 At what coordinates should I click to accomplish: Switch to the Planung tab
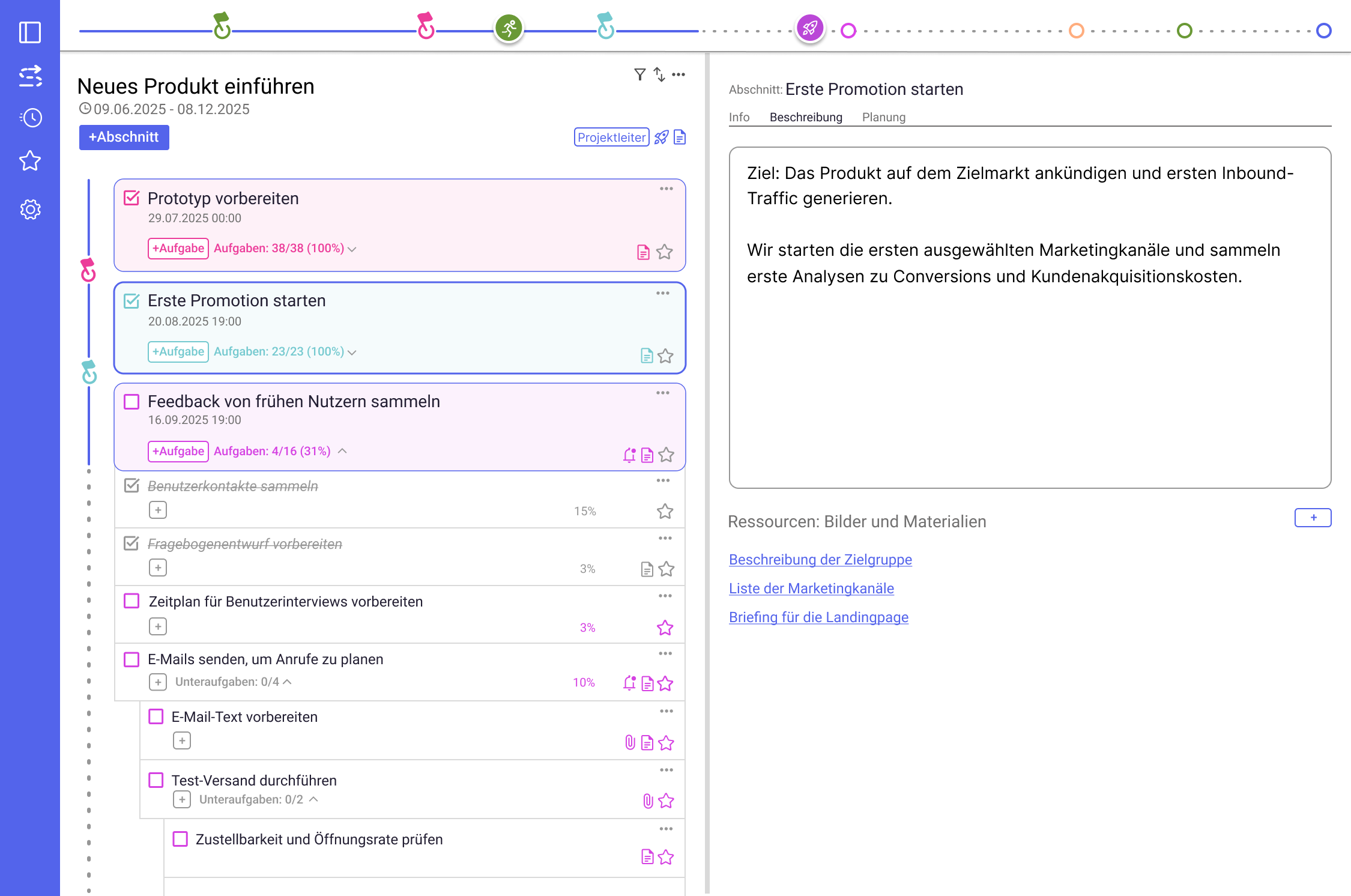pos(883,117)
